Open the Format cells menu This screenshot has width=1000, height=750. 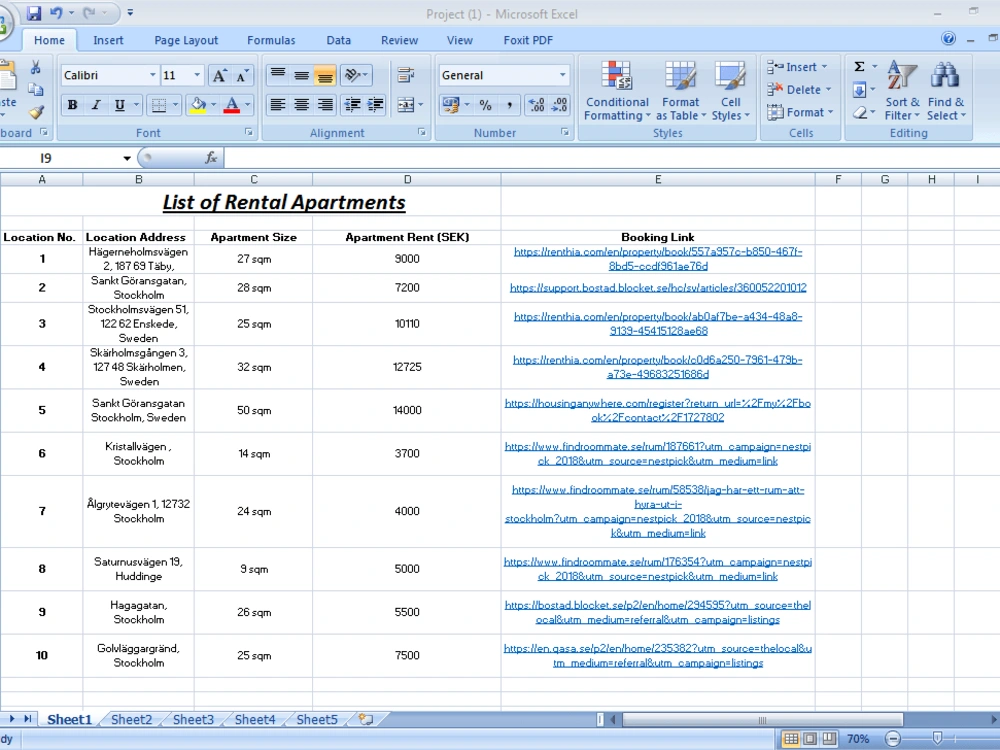(x=800, y=112)
